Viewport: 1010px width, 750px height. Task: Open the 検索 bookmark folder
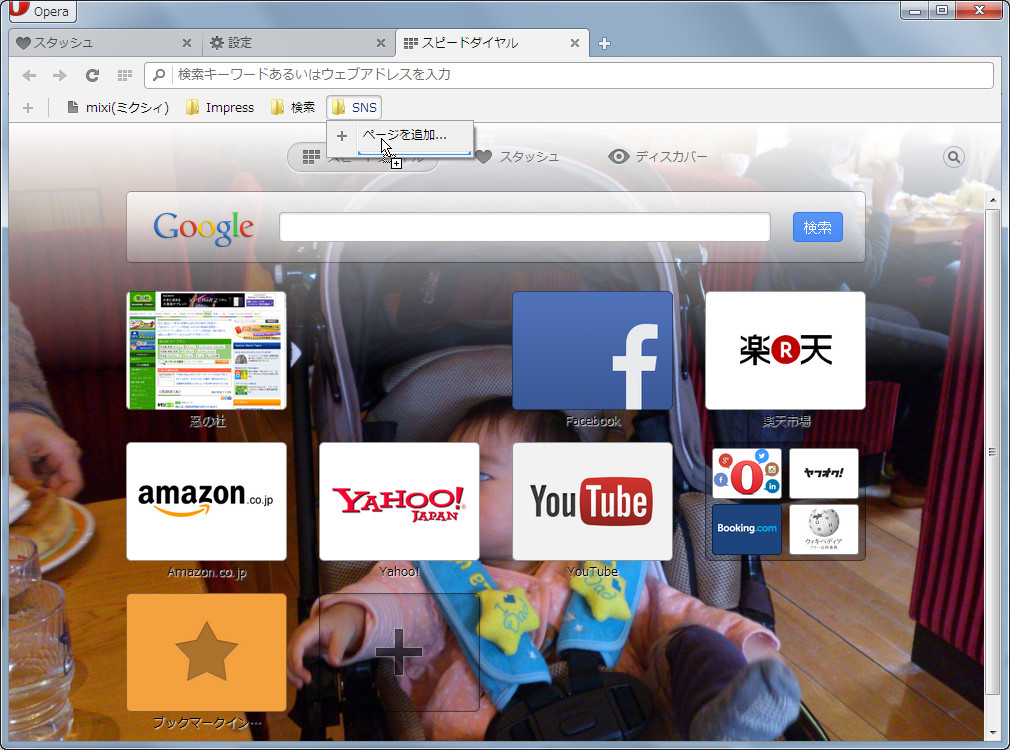[293, 108]
